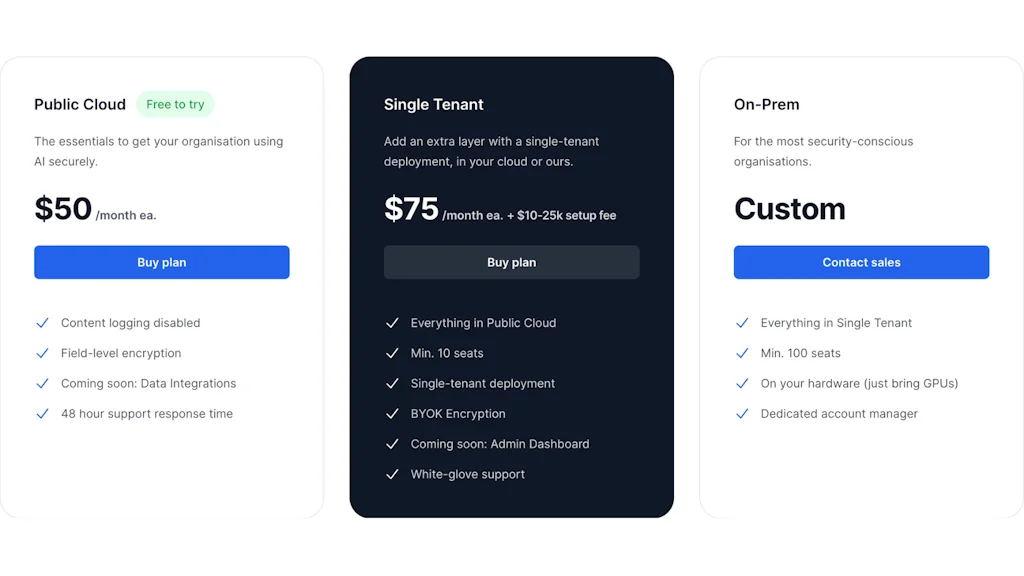Click Coming soon: Admin Dashboard feature text
This screenshot has width=1024, height=576.
(500, 444)
